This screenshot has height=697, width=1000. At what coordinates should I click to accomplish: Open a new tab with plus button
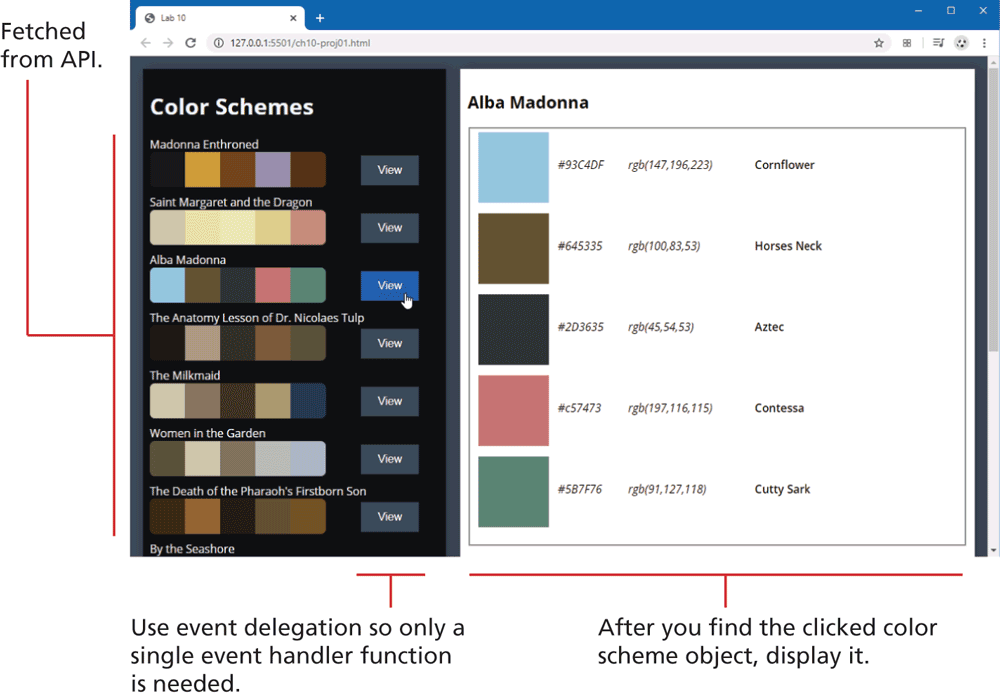320,18
